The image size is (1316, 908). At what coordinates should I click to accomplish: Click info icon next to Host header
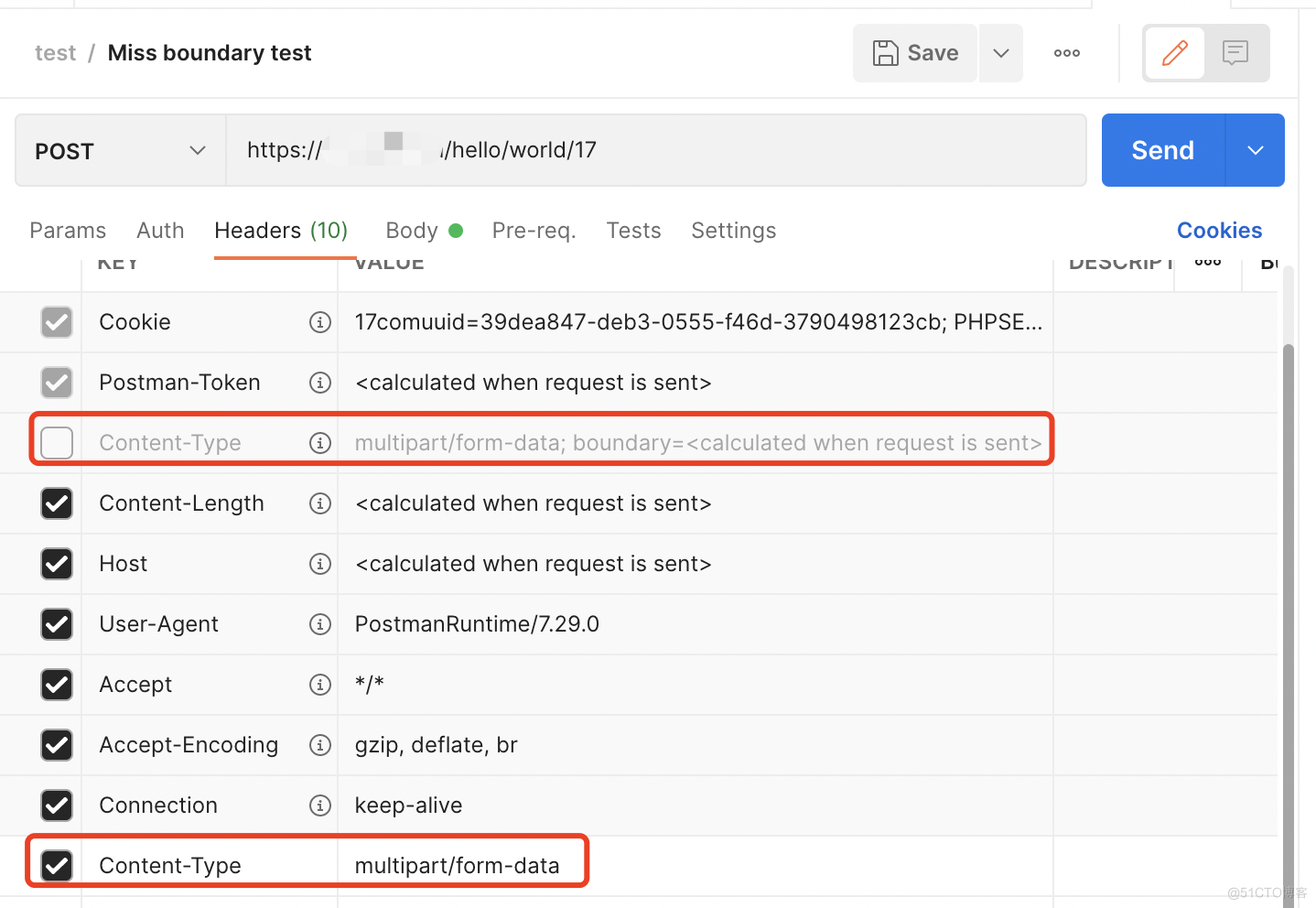click(320, 564)
